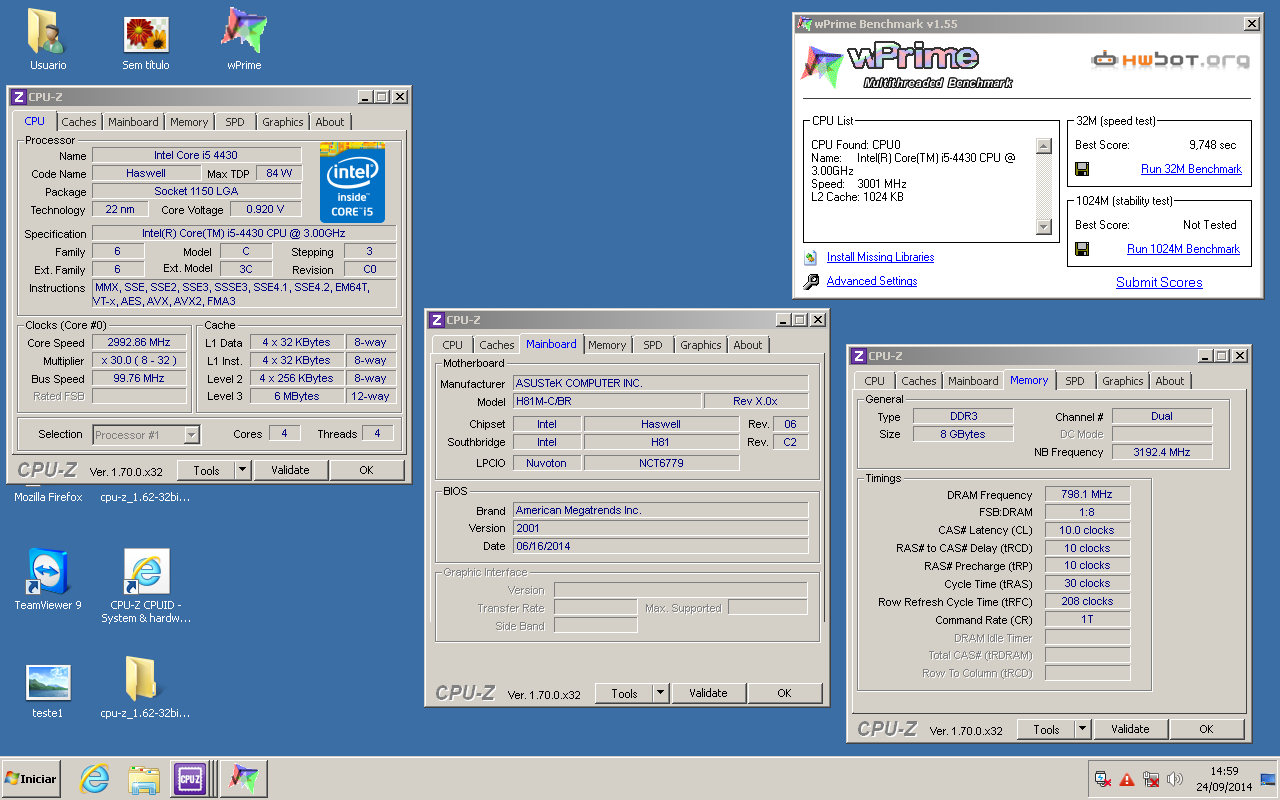Click the Intel Core i5 logo
Viewport: 1280px width, 800px height.
click(x=352, y=182)
